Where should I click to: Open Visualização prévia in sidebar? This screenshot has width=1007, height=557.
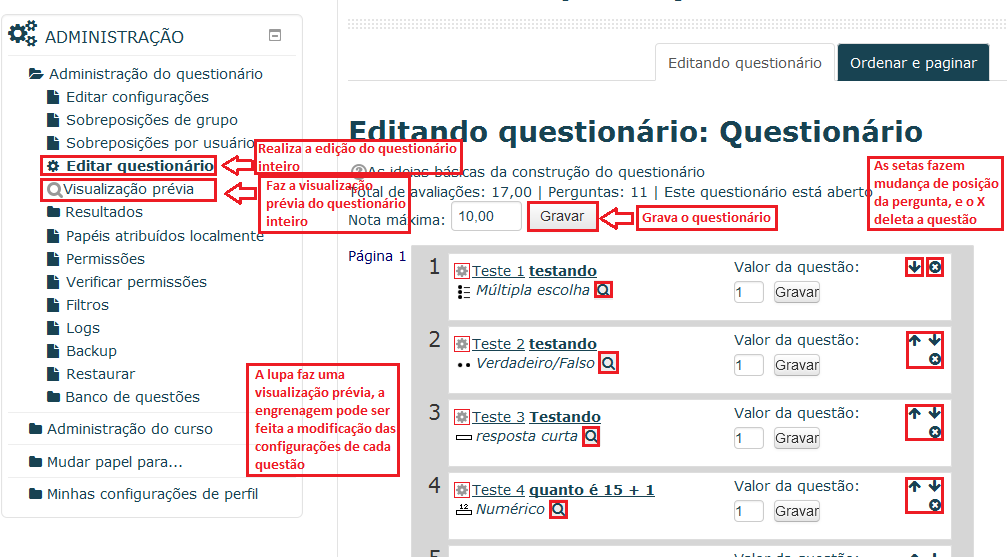click(x=128, y=189)
